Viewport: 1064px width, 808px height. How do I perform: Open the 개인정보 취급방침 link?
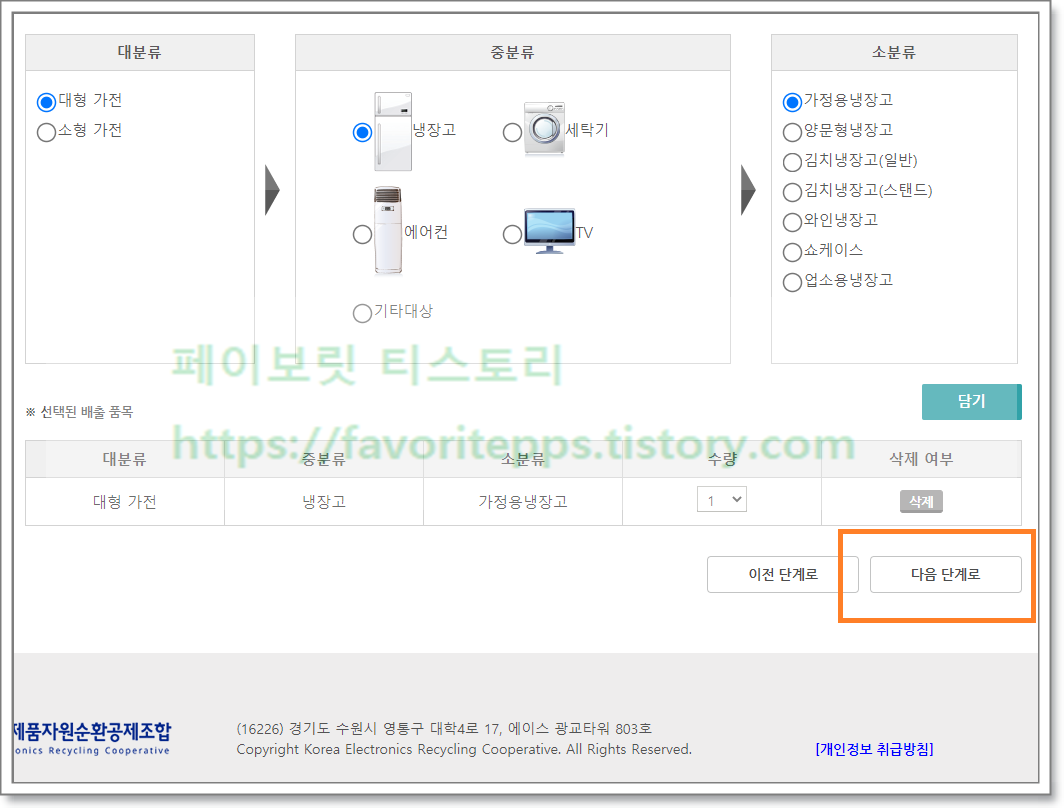coord(874,749)
